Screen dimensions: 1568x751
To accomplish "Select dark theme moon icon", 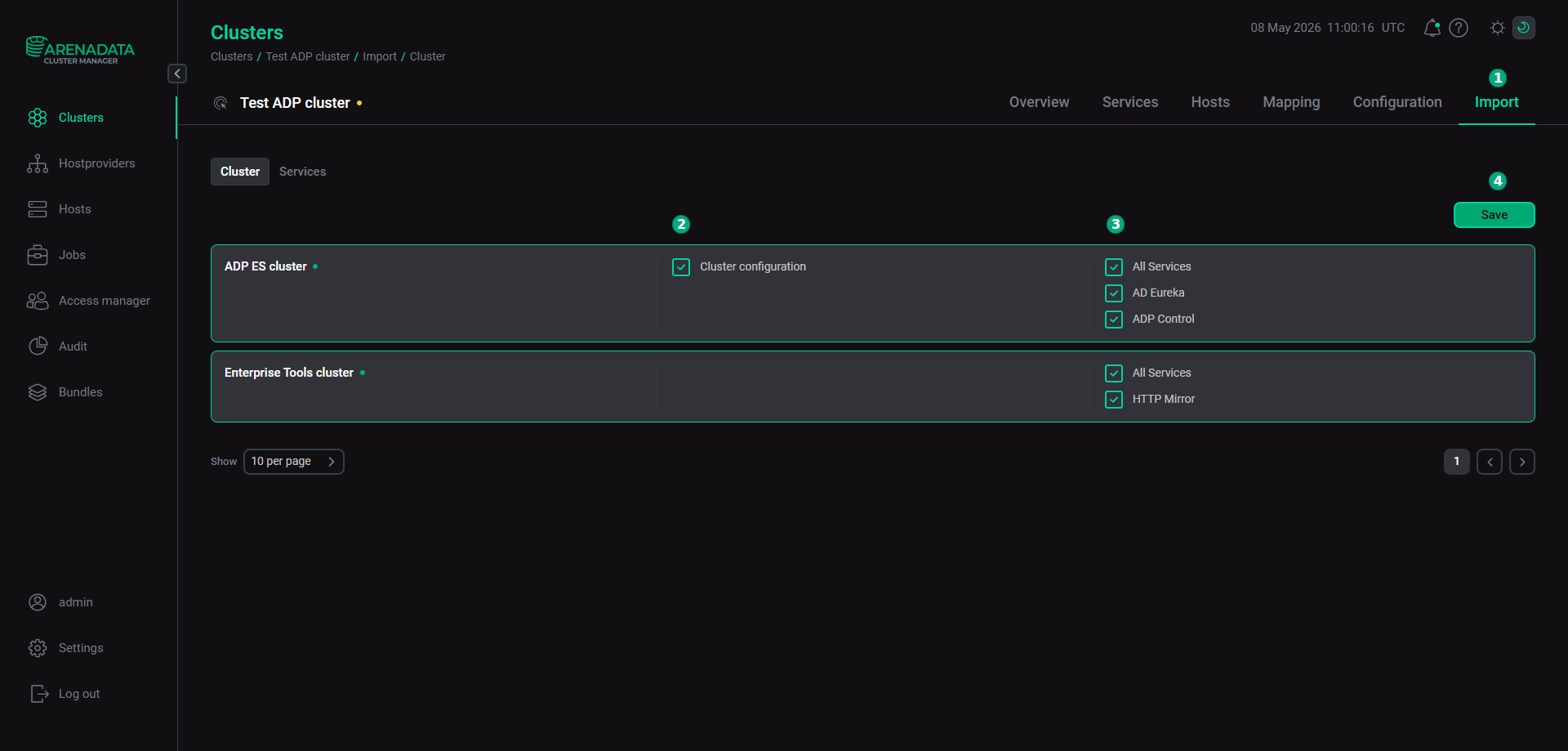I will point(1524,28).
